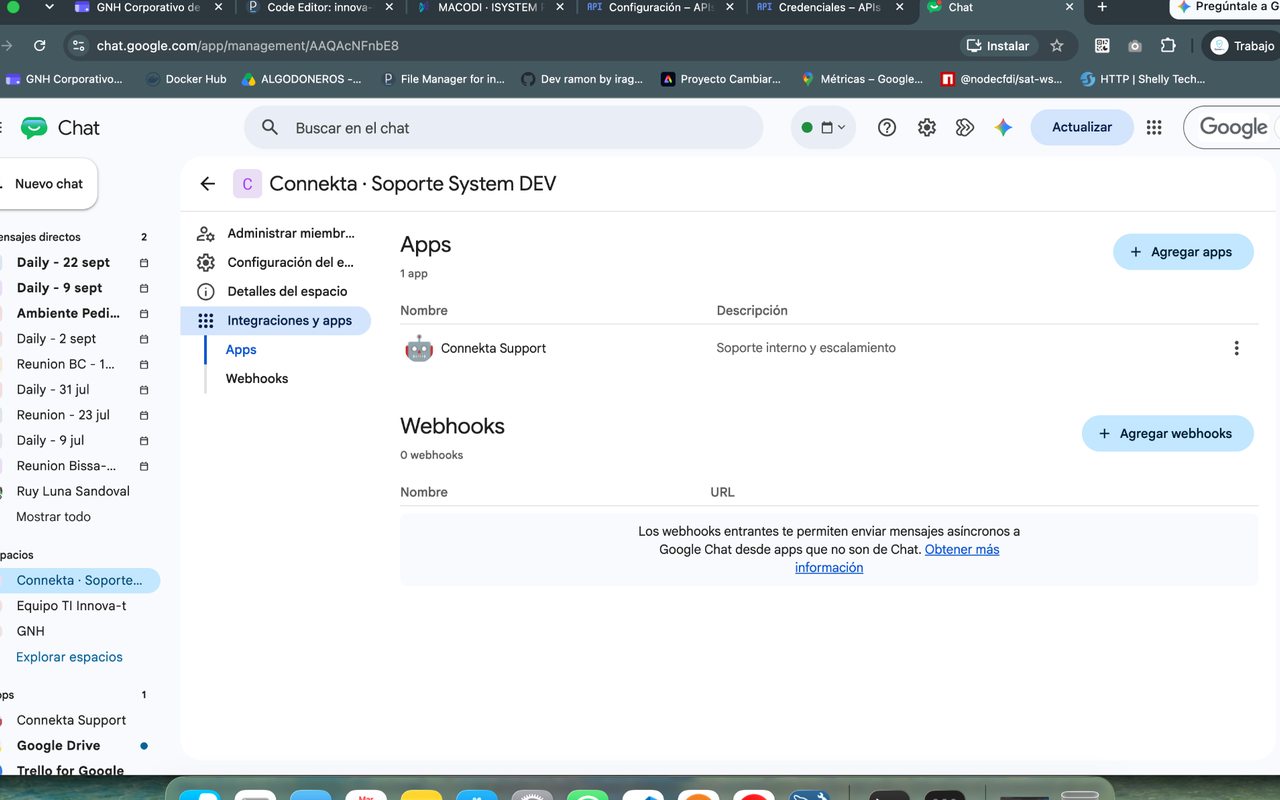
Task: Click the Trabajo profile button
Action: pyautogui.click(x=1243, y=46)
